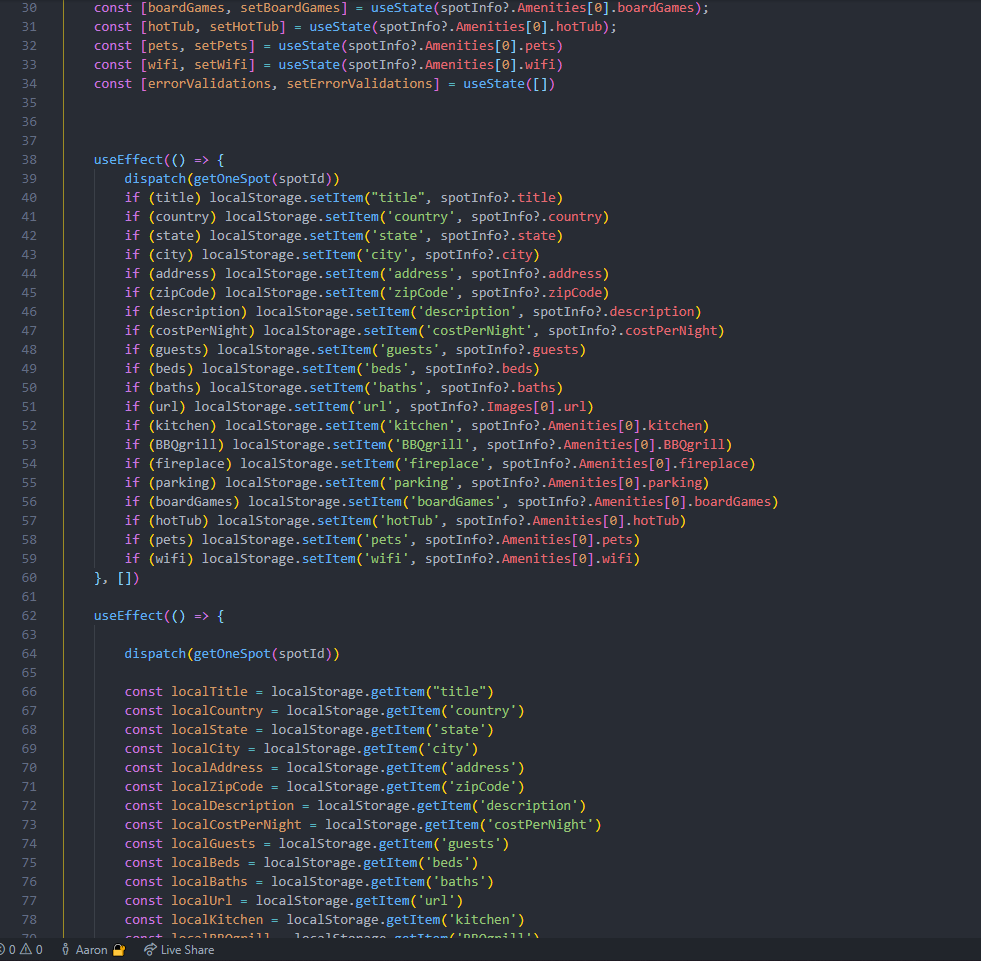Click localAddress variable on line 70
This screenshot has width=981, height=961.
(x=217, y=768)
